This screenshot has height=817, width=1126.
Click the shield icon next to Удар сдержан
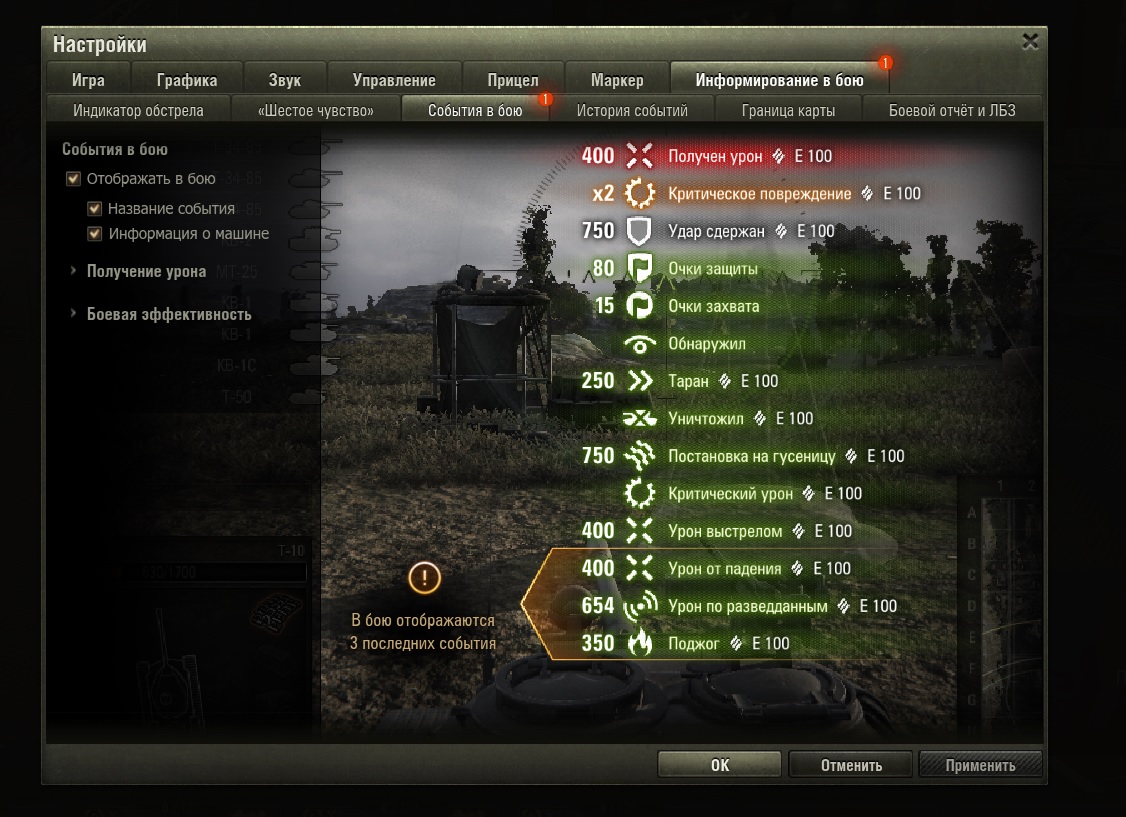639,231
